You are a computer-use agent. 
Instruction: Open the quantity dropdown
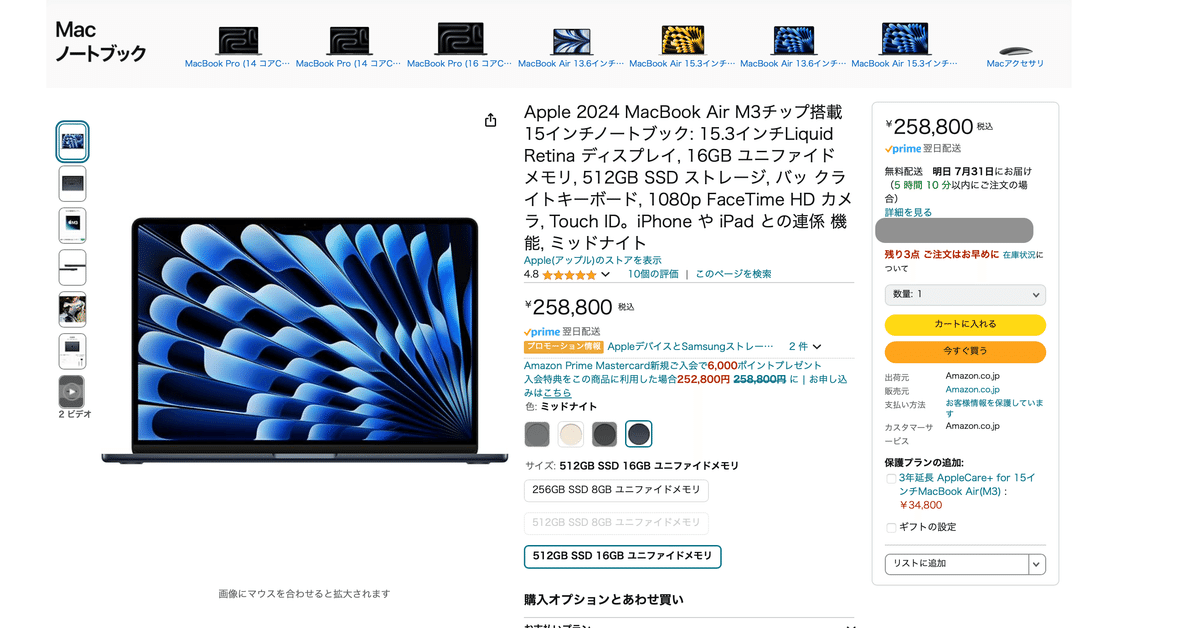(x=965, y=294)
